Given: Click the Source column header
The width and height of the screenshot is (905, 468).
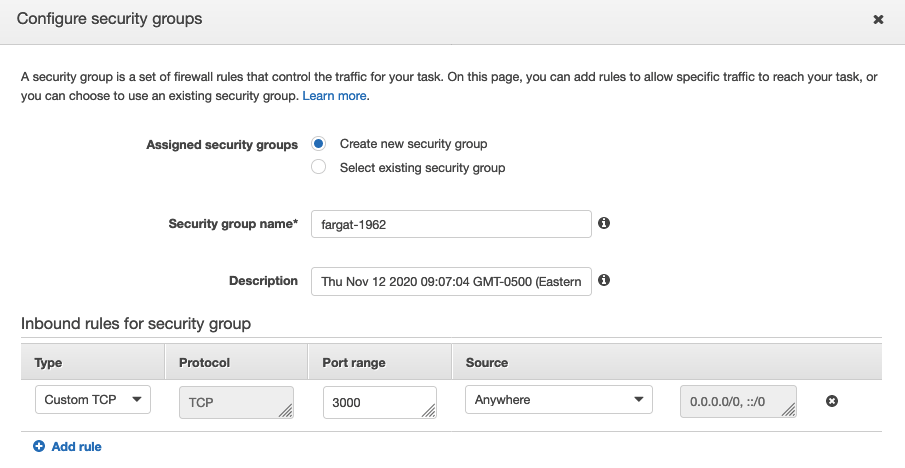Looking at the screenshot, I should (x=487, y=362).
